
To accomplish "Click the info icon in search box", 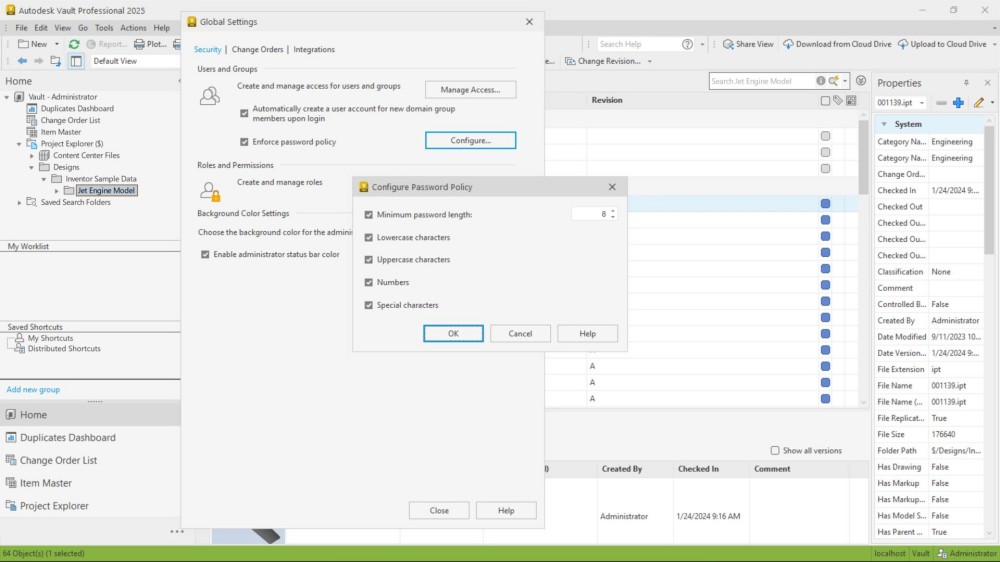I will (x=821, y=81).
